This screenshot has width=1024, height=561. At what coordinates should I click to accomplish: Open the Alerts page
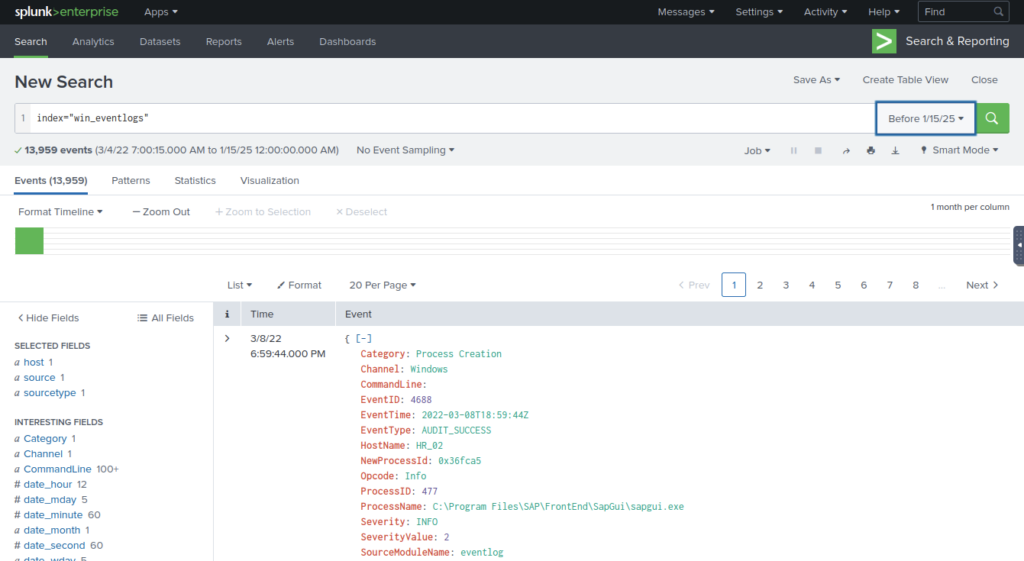pos(280,41)
